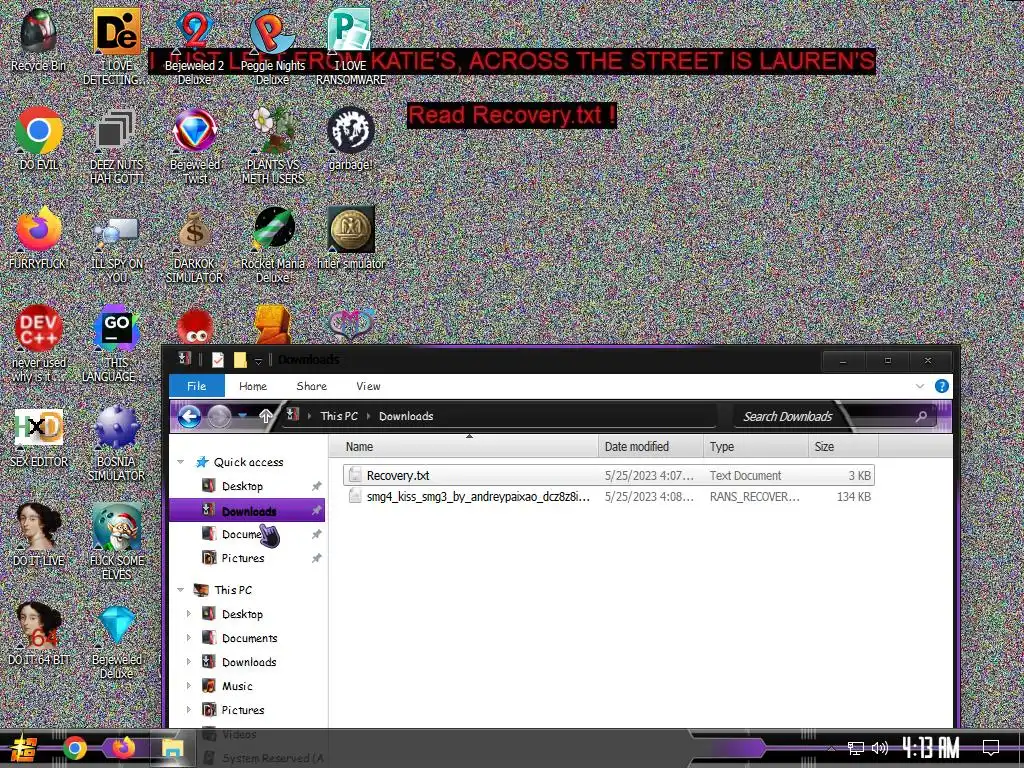Image resolution: width=1024 pixels, height=768 pixels.
Task: Open the File tab in Explorer
Action: click(197, 386)
